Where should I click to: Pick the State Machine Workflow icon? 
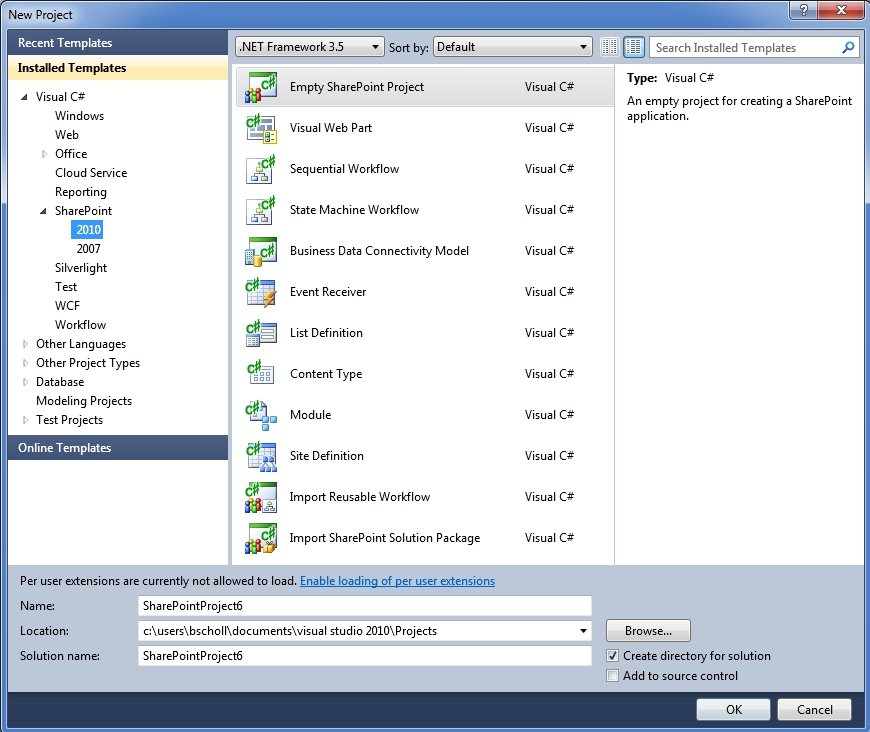(261, 210)
